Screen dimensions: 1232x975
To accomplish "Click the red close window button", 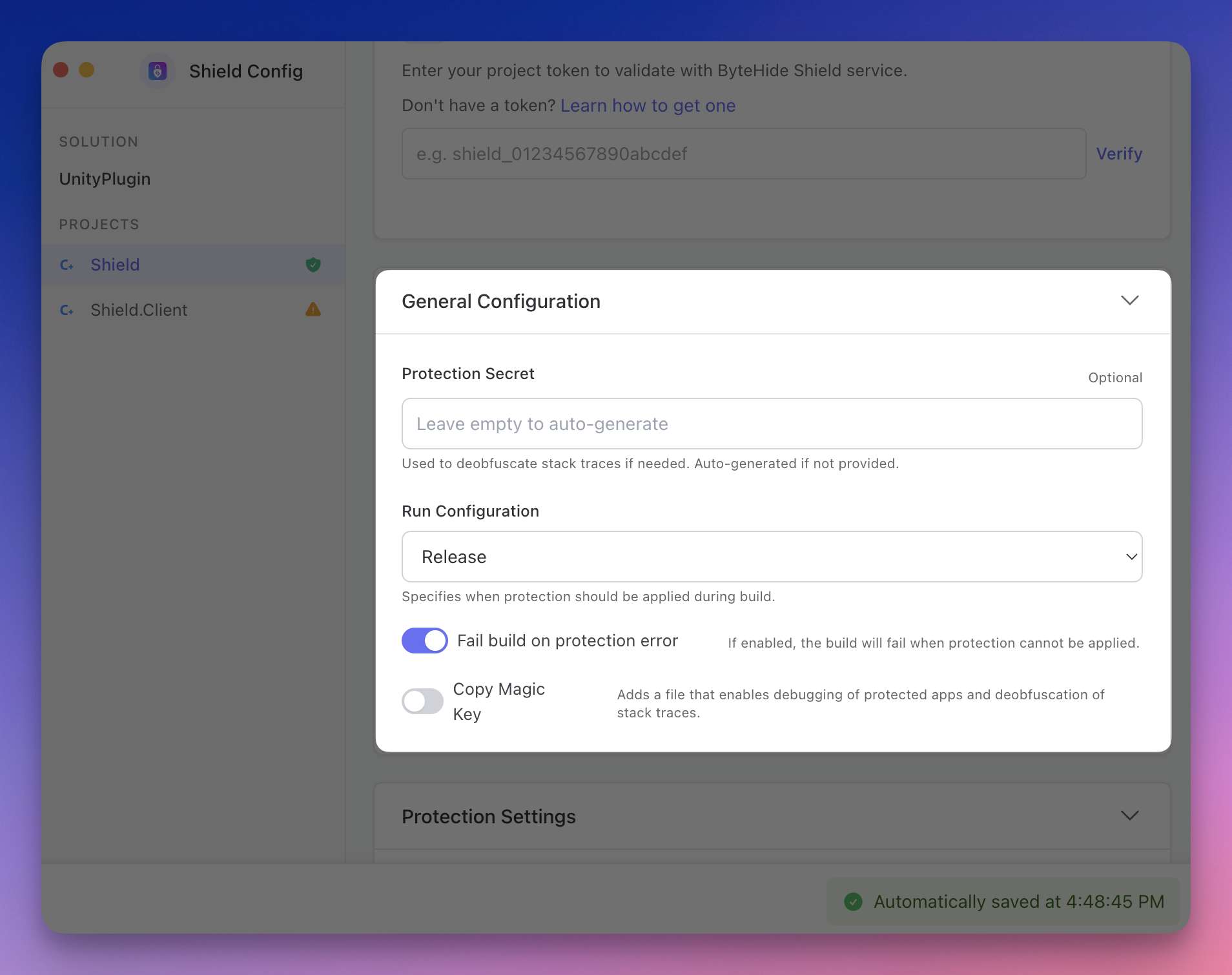I will 61,70.
